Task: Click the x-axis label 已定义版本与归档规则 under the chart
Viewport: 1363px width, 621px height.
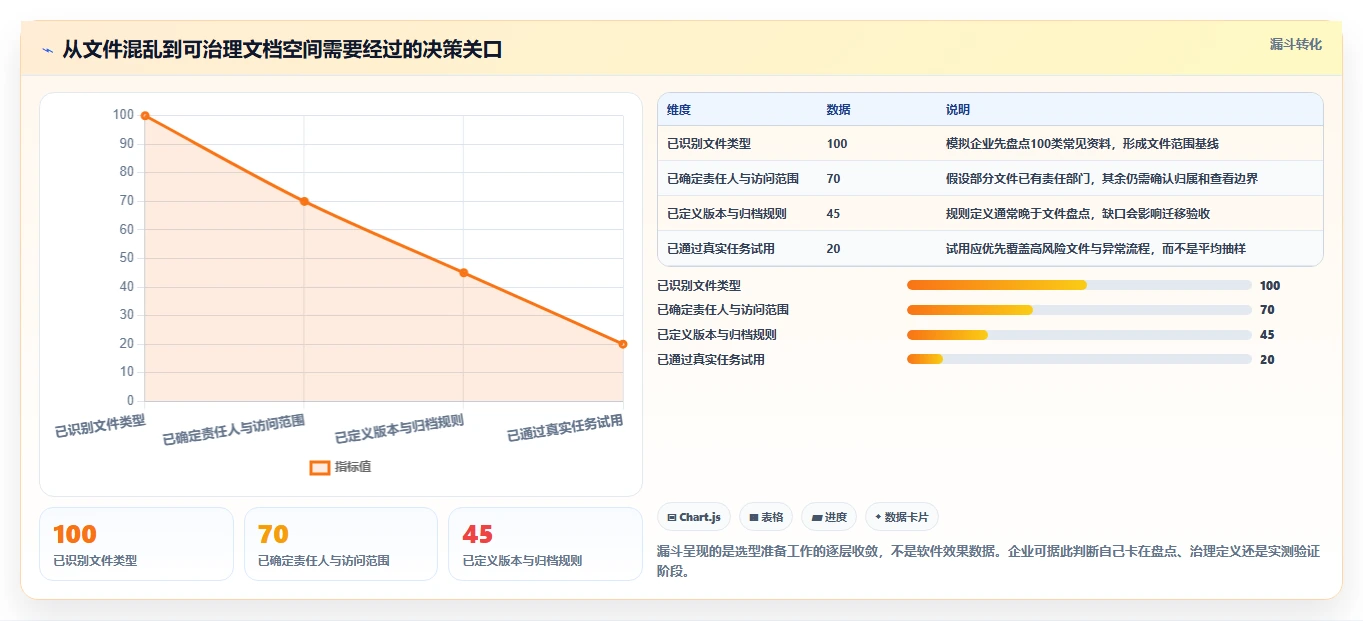Action: tap(400, 429)
